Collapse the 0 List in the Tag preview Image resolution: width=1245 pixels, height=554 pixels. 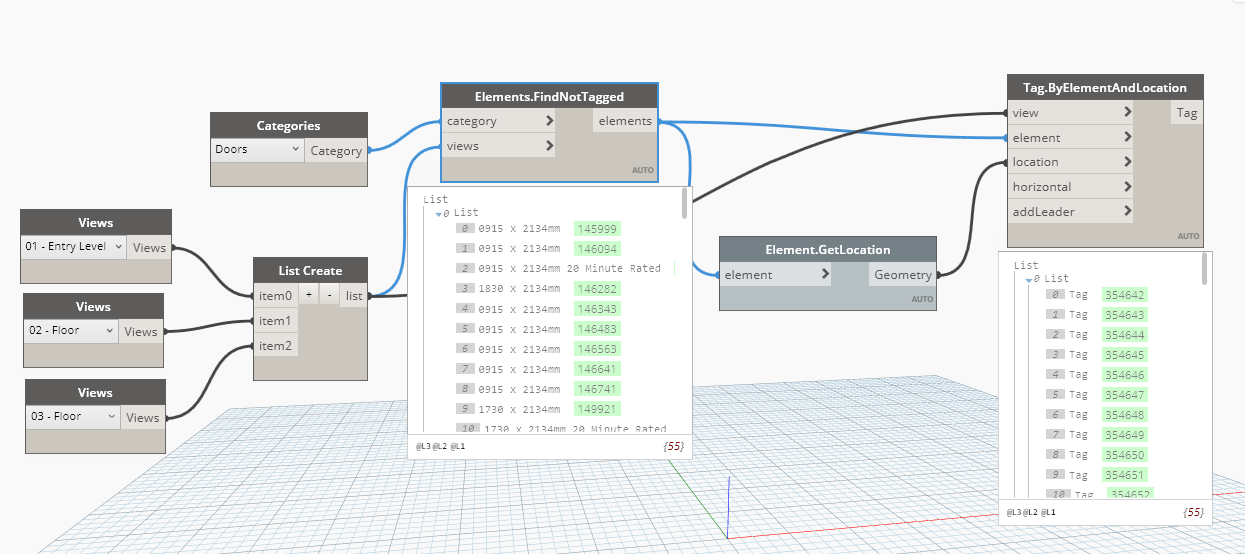(x=1029, y=279)
